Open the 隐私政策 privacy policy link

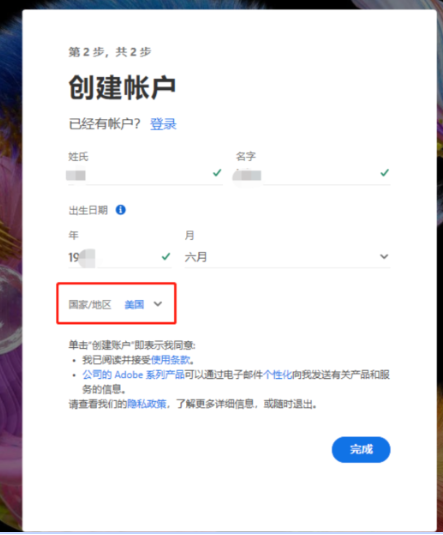[x=147, y=404]
